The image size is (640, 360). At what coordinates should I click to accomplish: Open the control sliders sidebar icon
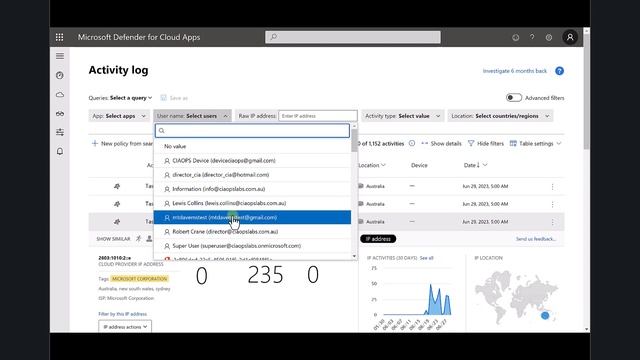pos(60,132)
